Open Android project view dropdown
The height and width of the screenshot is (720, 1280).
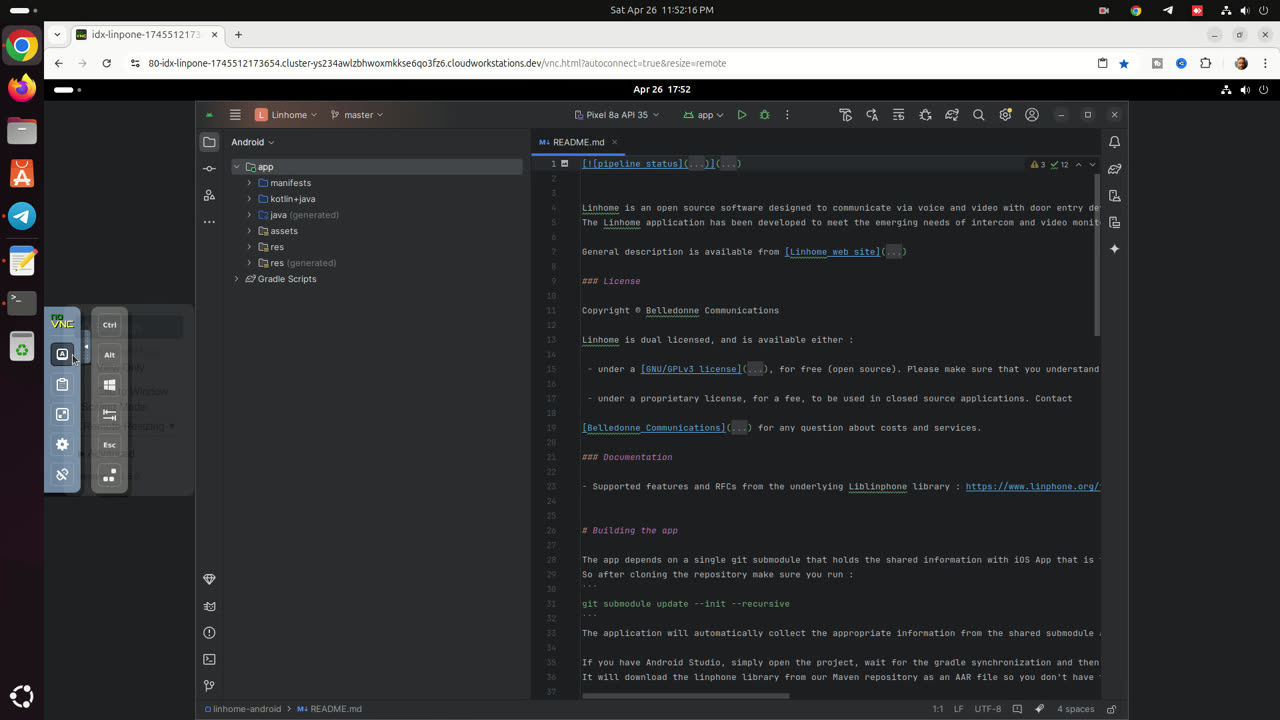(x=253, y=142)
